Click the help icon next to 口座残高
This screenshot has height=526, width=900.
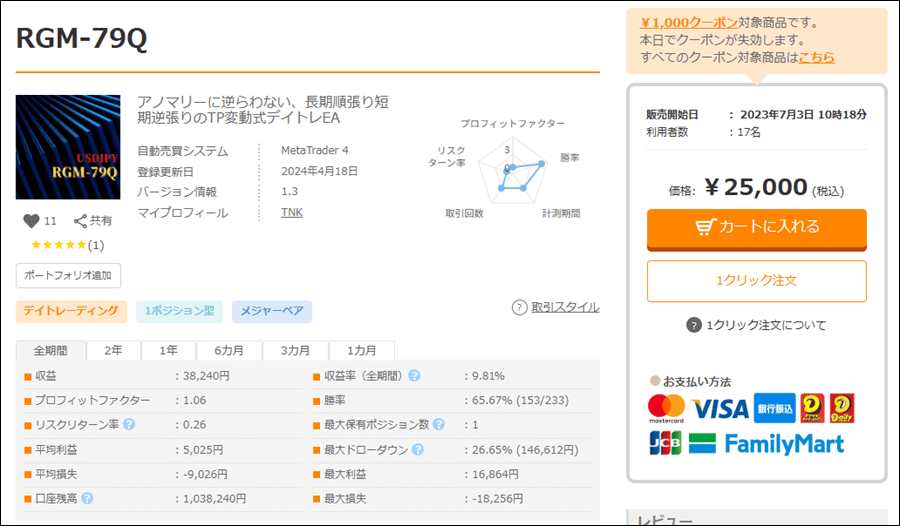point(87,498)
